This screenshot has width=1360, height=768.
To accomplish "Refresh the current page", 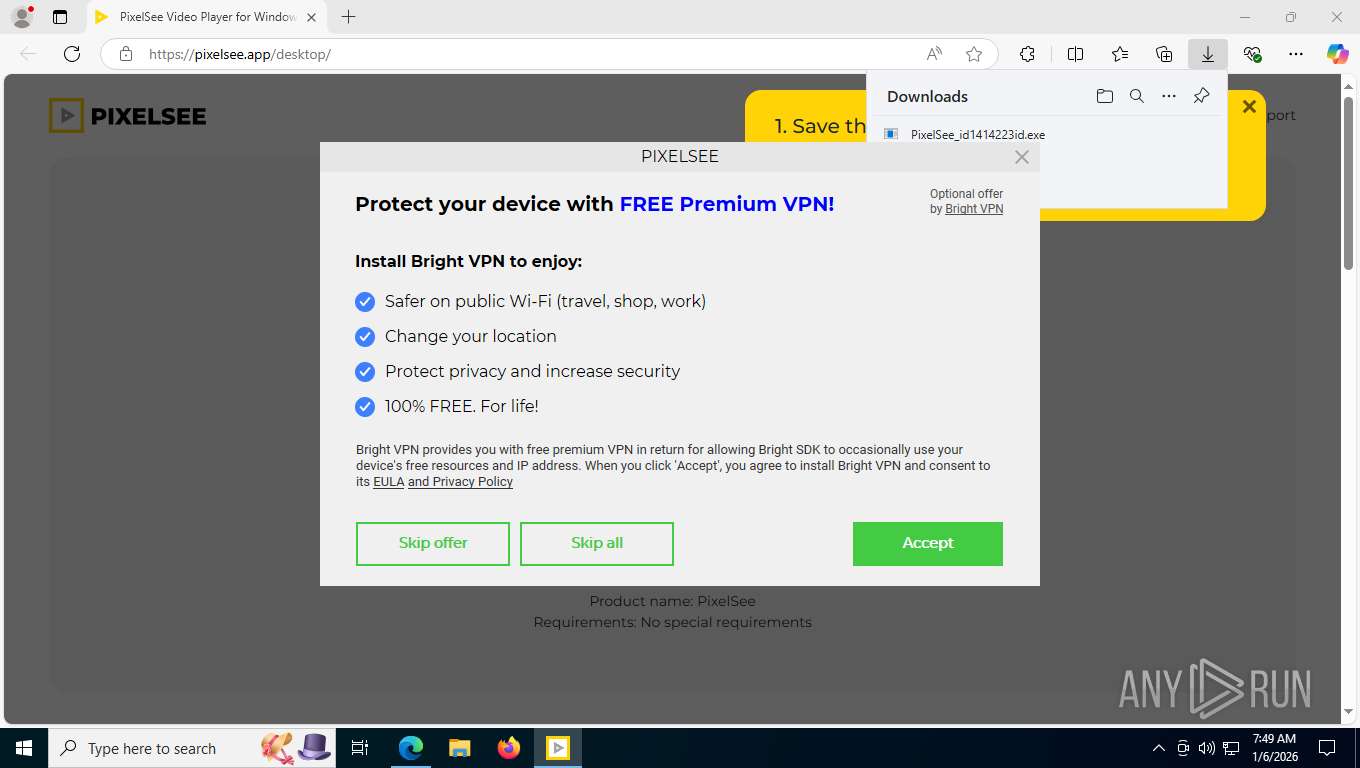I will click(x=72, y=54).
